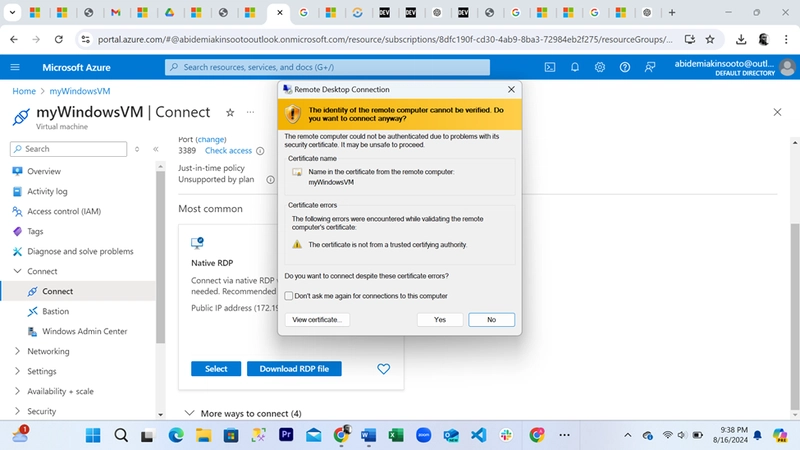
Task: Collapse the sidebar using the double chevron
Action: tap(156, 149)
